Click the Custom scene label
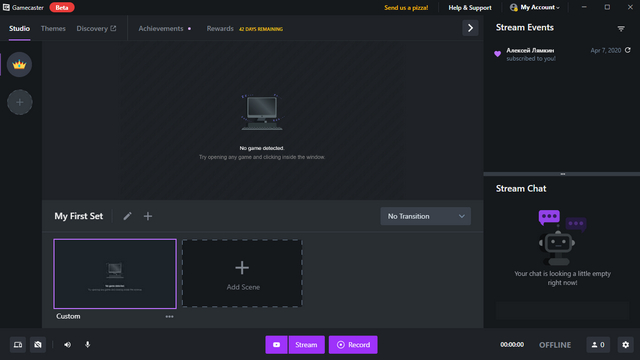Image resolution: width=640 pixels, height=360 pixels. click(x=68, y=316)
